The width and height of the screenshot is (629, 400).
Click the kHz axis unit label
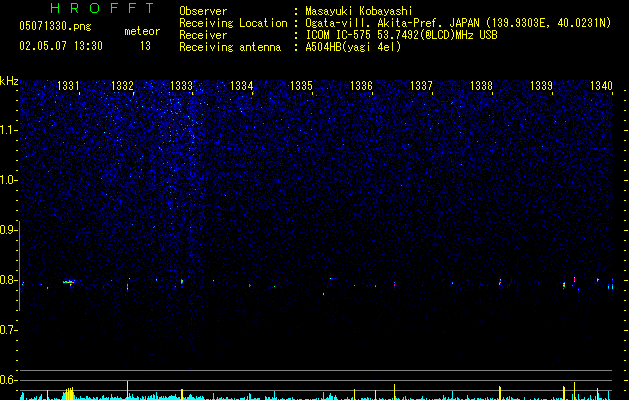9,81
